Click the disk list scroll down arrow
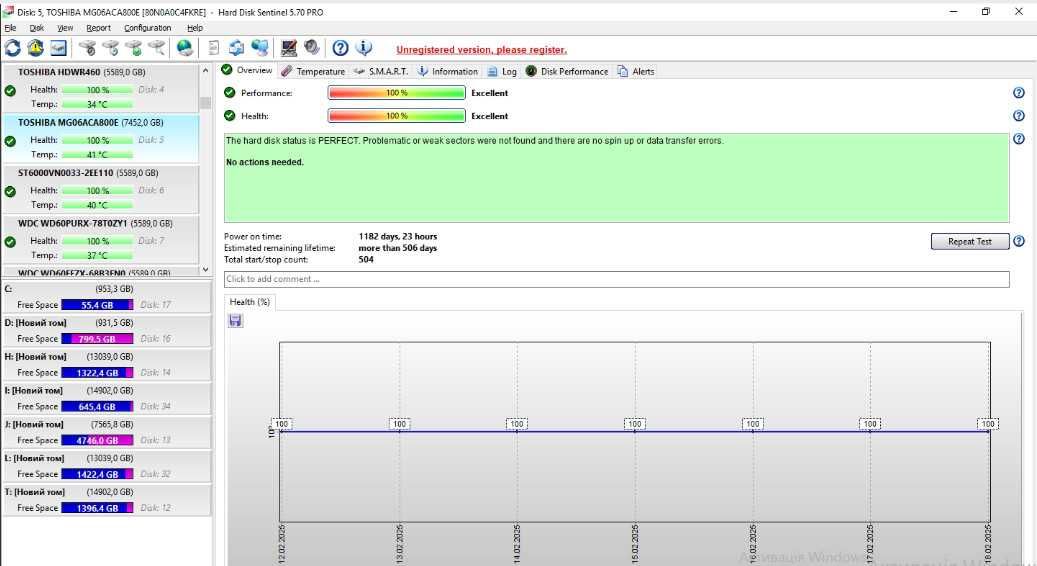 coord(205,270)
